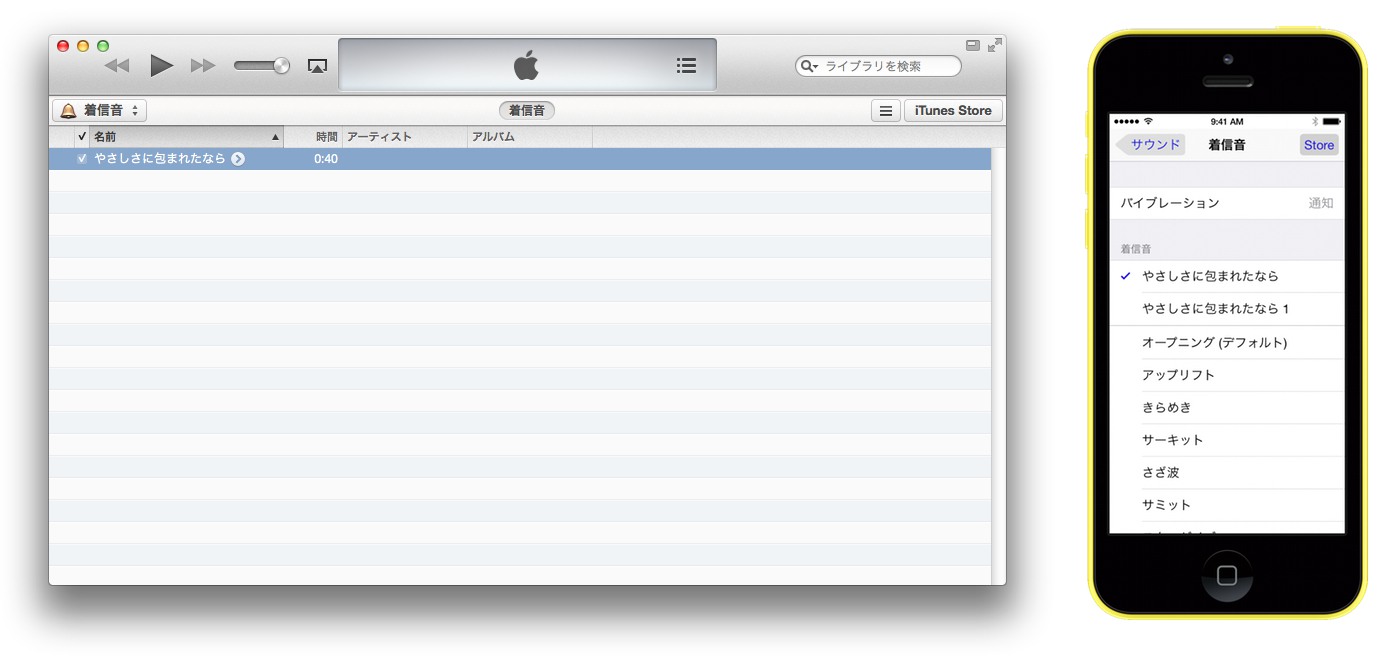
Task: Open the 着信音 library dropdown selector
Action: [x=99, y=111]
